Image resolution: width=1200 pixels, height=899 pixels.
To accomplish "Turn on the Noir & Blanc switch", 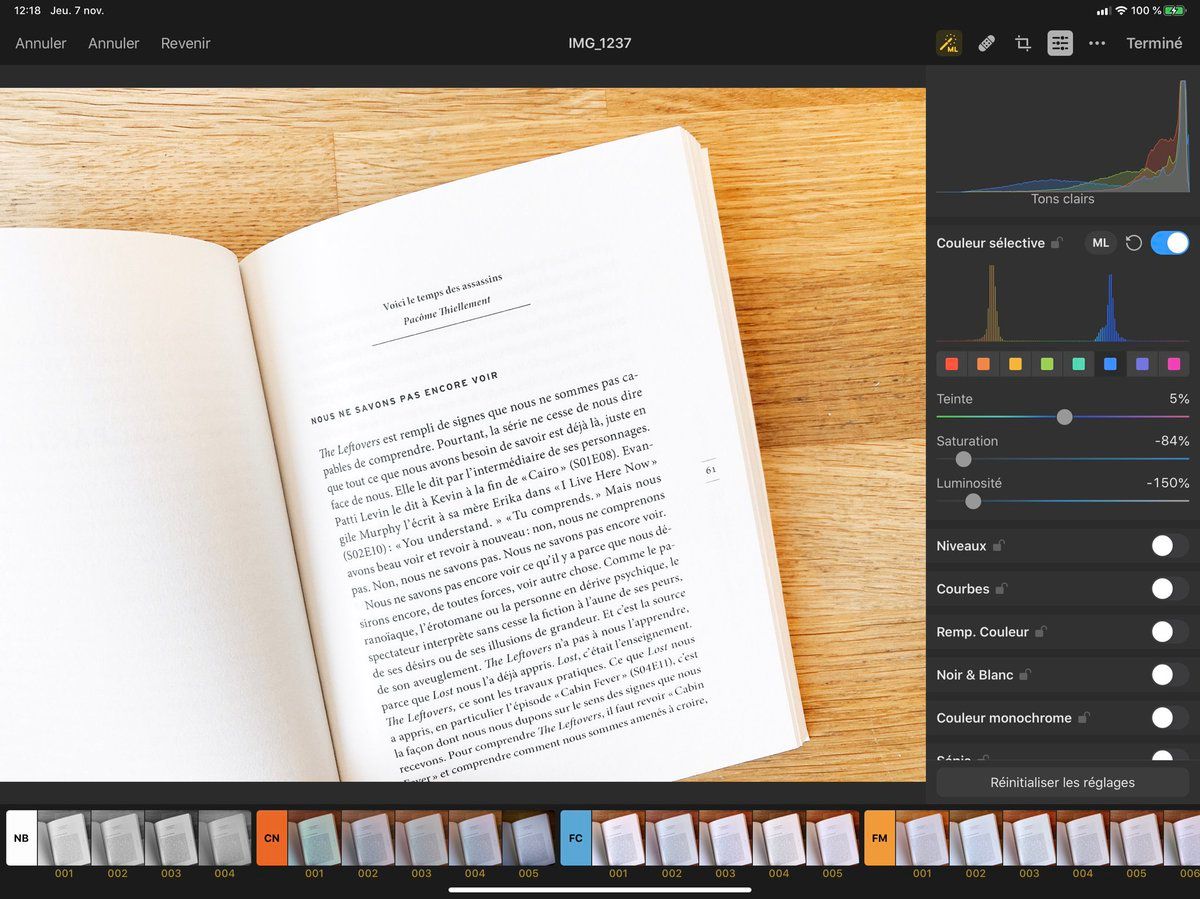I will (x=1169, y=675).
